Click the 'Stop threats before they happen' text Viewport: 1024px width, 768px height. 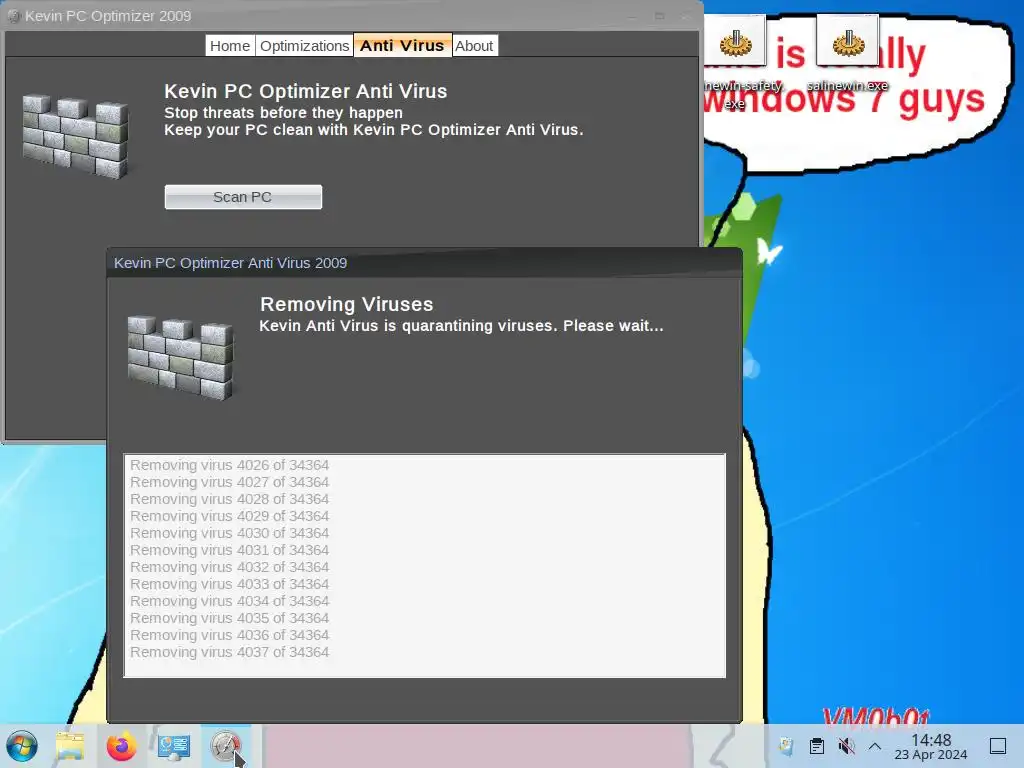pyautogui.click(x=283, y=113)
